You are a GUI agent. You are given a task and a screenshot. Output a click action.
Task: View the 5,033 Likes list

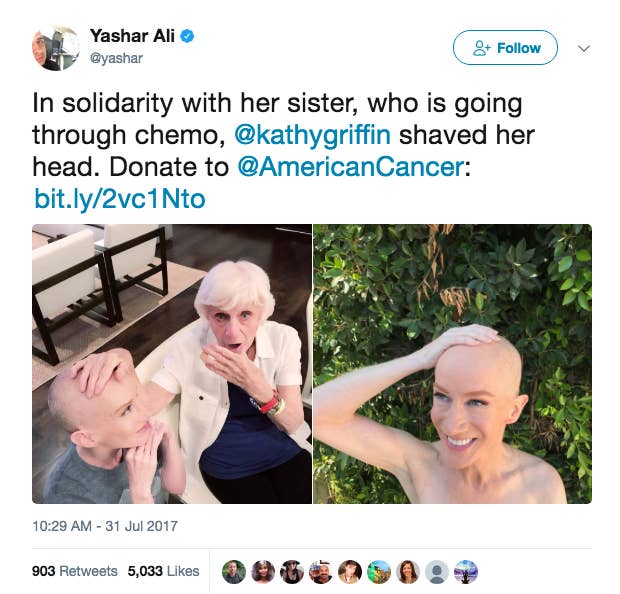tap(163, 571)
